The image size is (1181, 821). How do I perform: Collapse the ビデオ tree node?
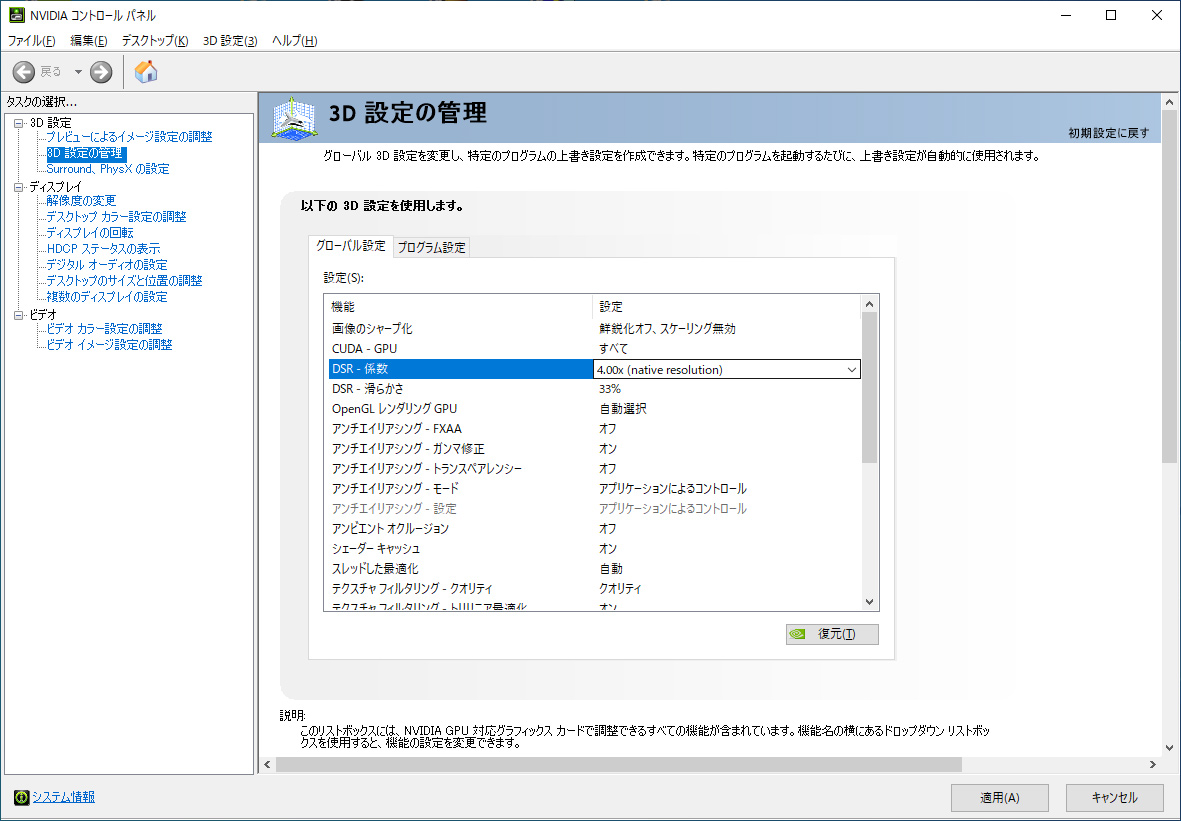pyautogui.click(x=19, y=315)
